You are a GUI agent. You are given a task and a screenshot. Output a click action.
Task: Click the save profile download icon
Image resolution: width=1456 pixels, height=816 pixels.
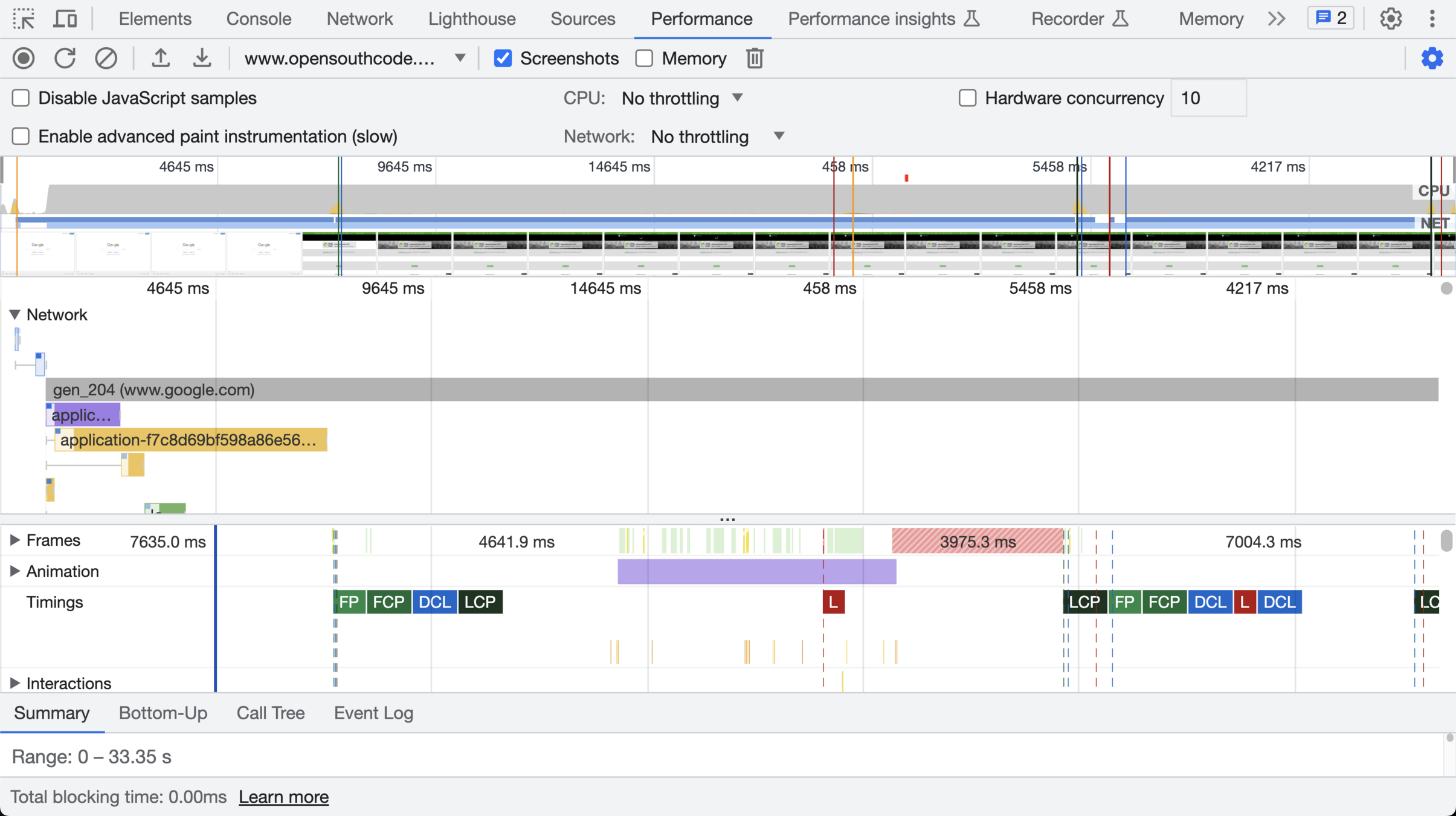click(202, 59)
